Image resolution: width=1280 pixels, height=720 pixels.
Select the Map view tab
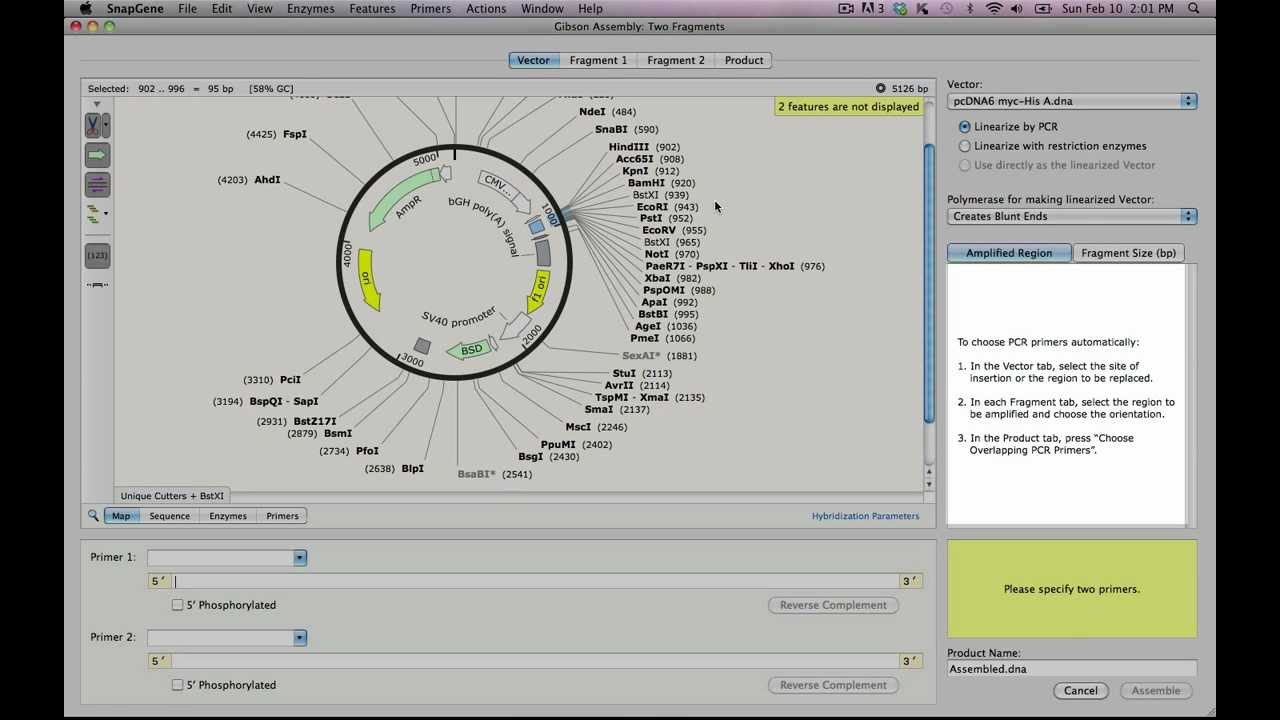coord(121,516)
